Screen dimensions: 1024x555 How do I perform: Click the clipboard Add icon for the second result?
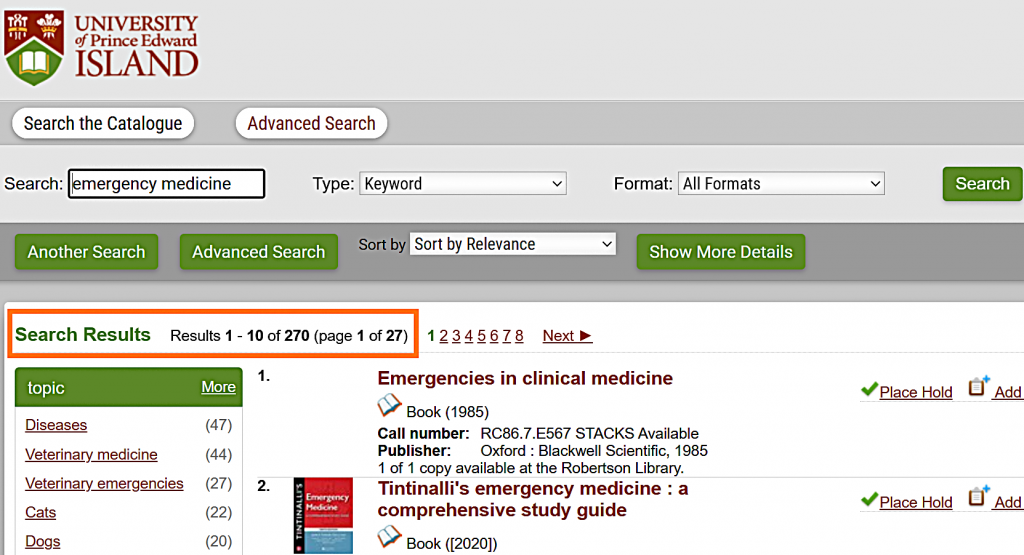click(978, 498)
